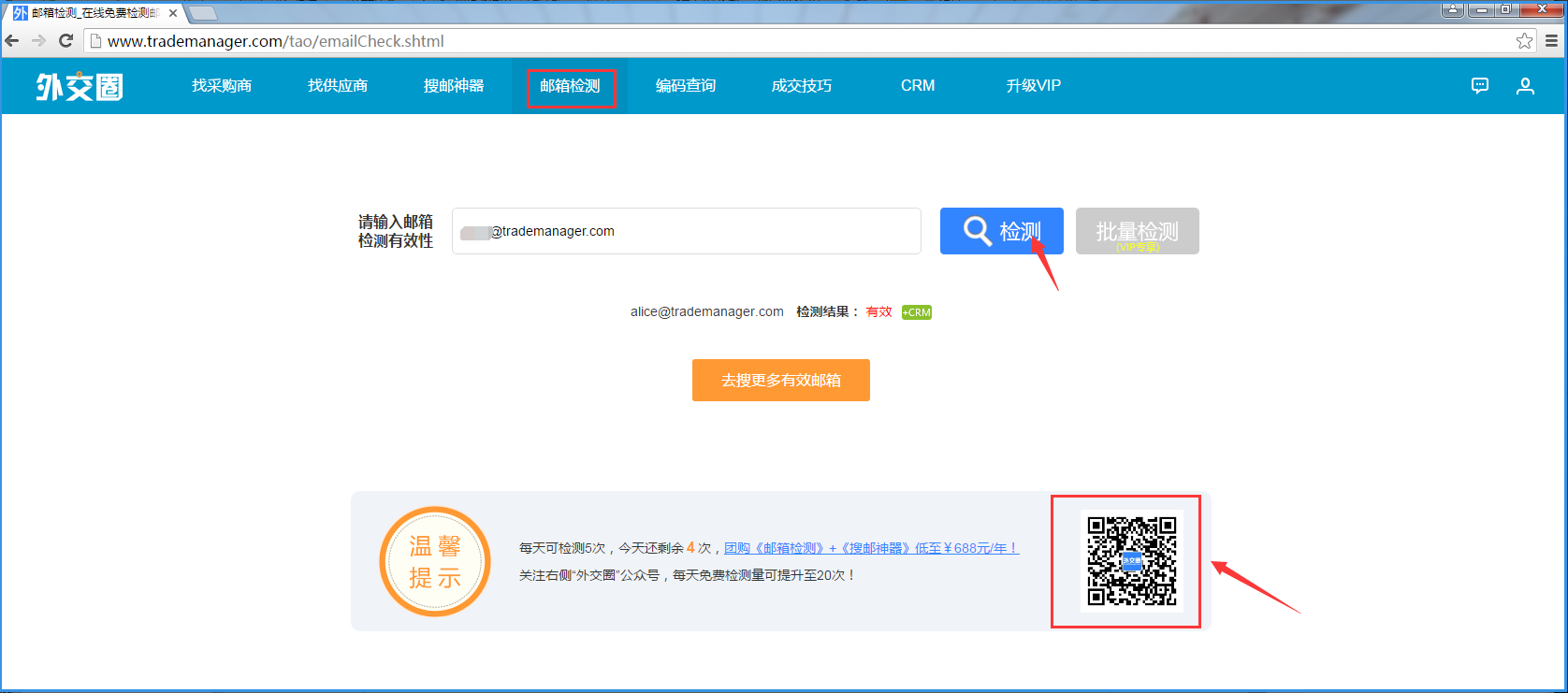Click the QR code image
This screenshot has width=1568, height=693.
[1131, 561]
